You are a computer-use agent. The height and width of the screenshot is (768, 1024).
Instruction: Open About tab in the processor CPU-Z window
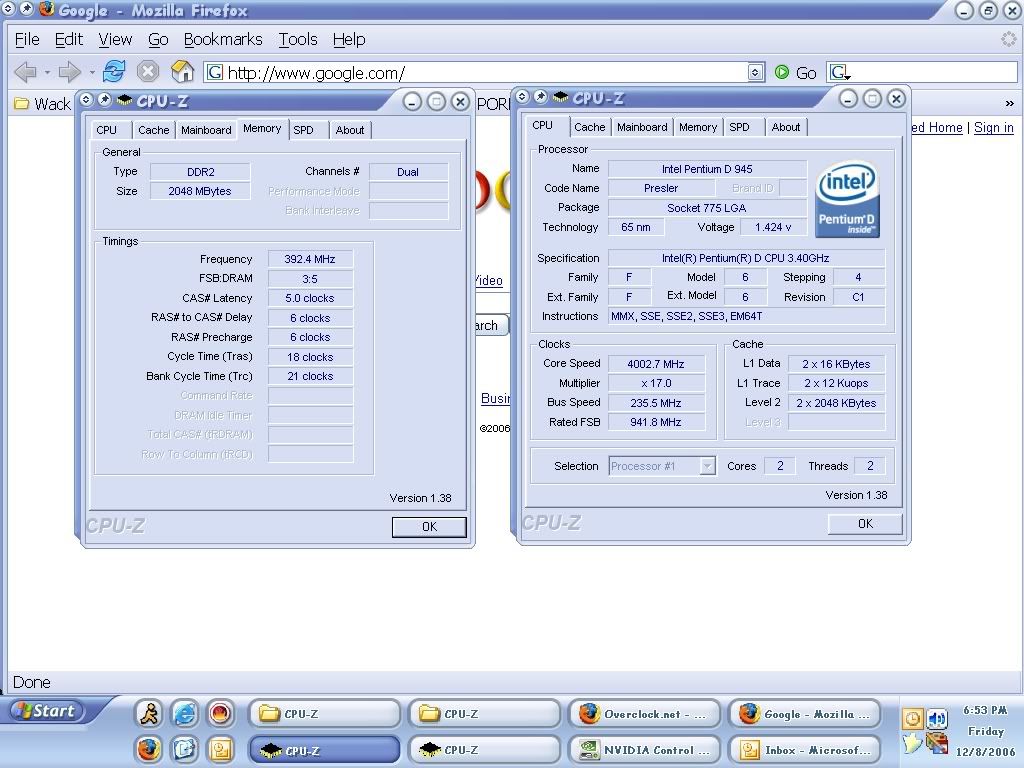786,127
